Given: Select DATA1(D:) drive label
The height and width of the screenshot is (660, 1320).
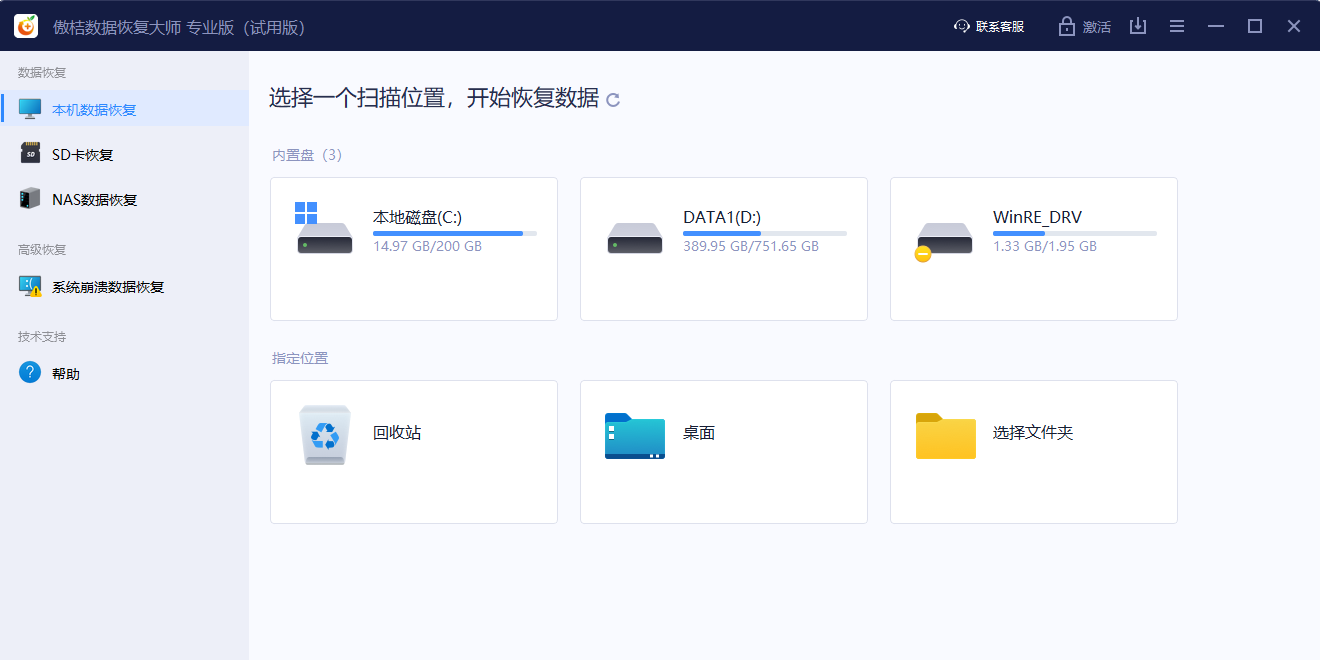Looking at the screenshot, I should tap(722, 217).
